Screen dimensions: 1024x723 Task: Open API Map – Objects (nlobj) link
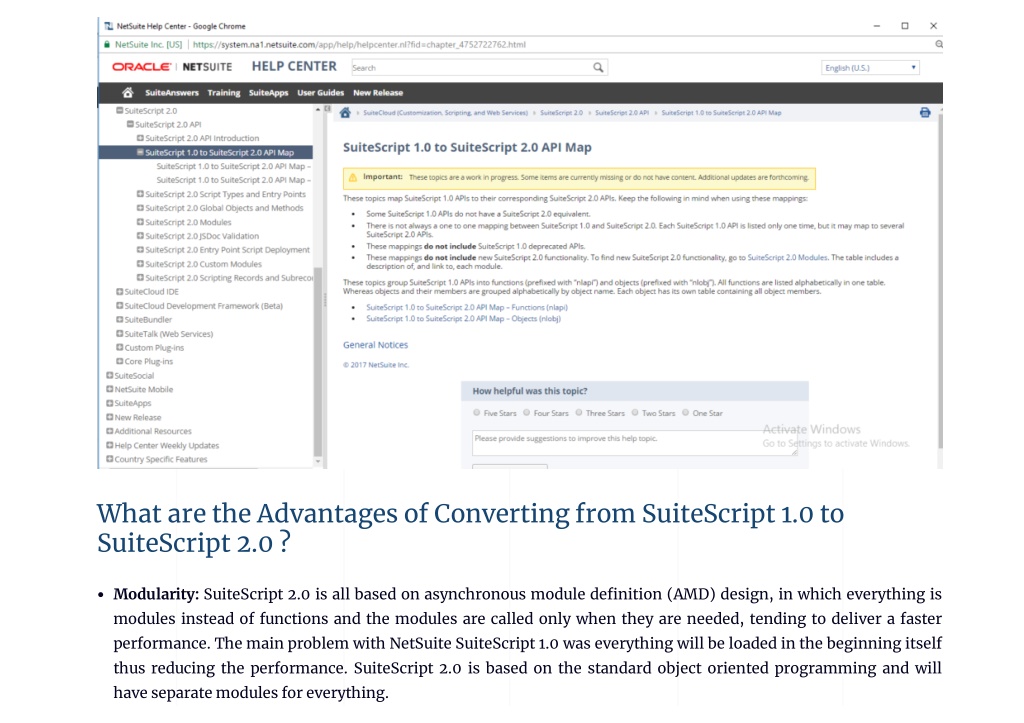coord(464,319)
